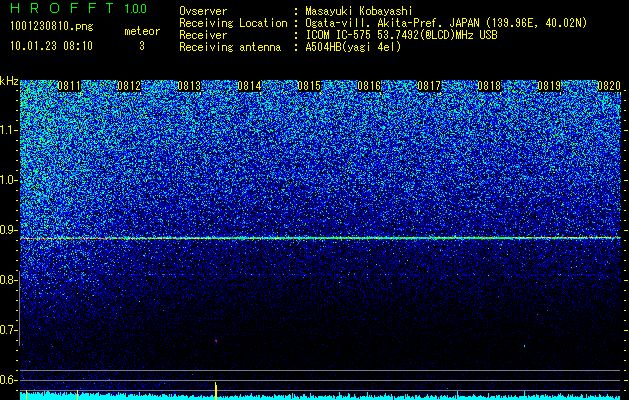Click the 0812 time marker

coord(129,86)
